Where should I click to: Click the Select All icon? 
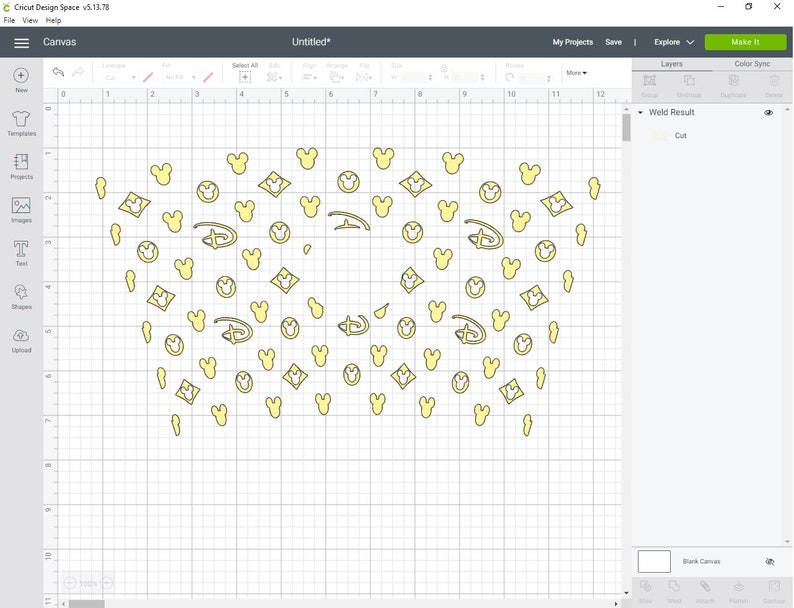245,77
